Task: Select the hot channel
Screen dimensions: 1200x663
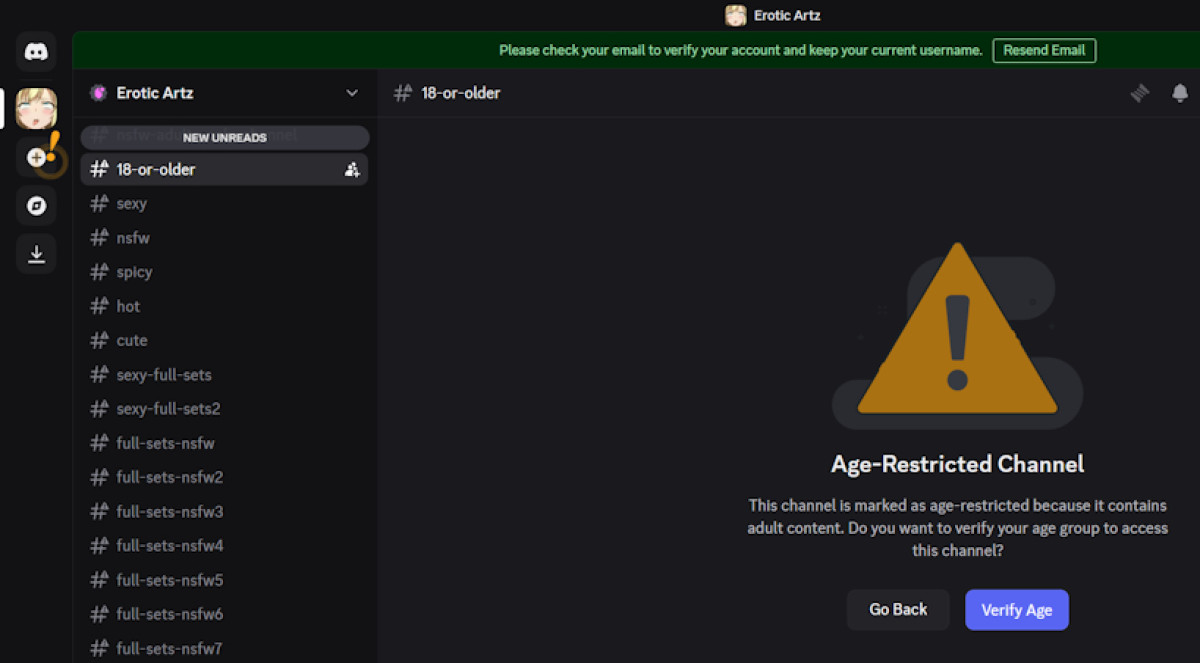Action: [128, 306]
